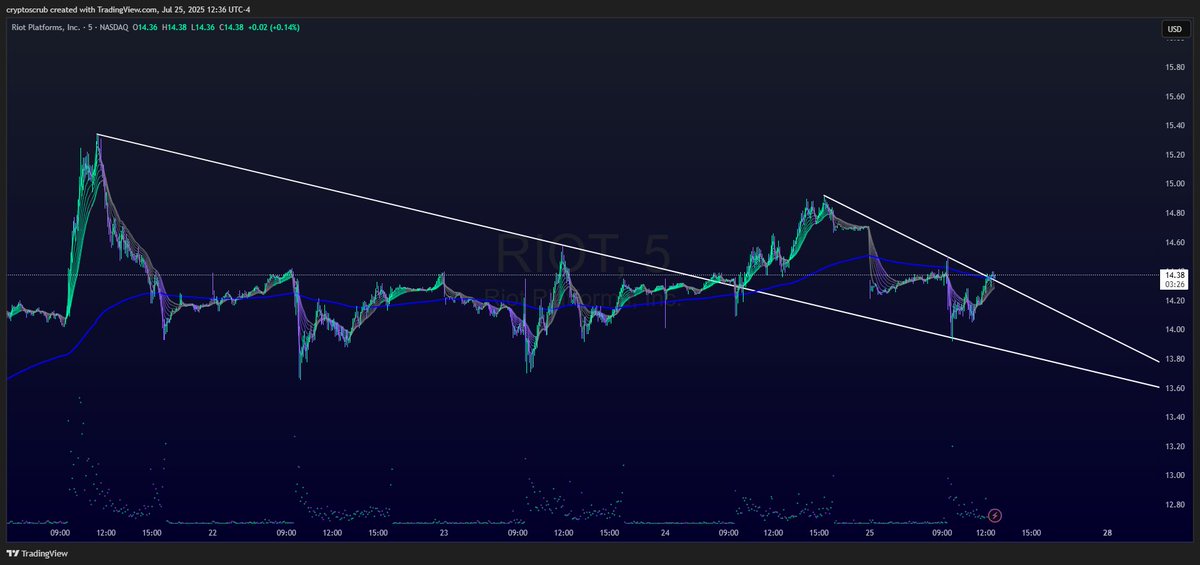
Task: Click the 14.60 price axis label
Action: click(x=1175, y=242)
